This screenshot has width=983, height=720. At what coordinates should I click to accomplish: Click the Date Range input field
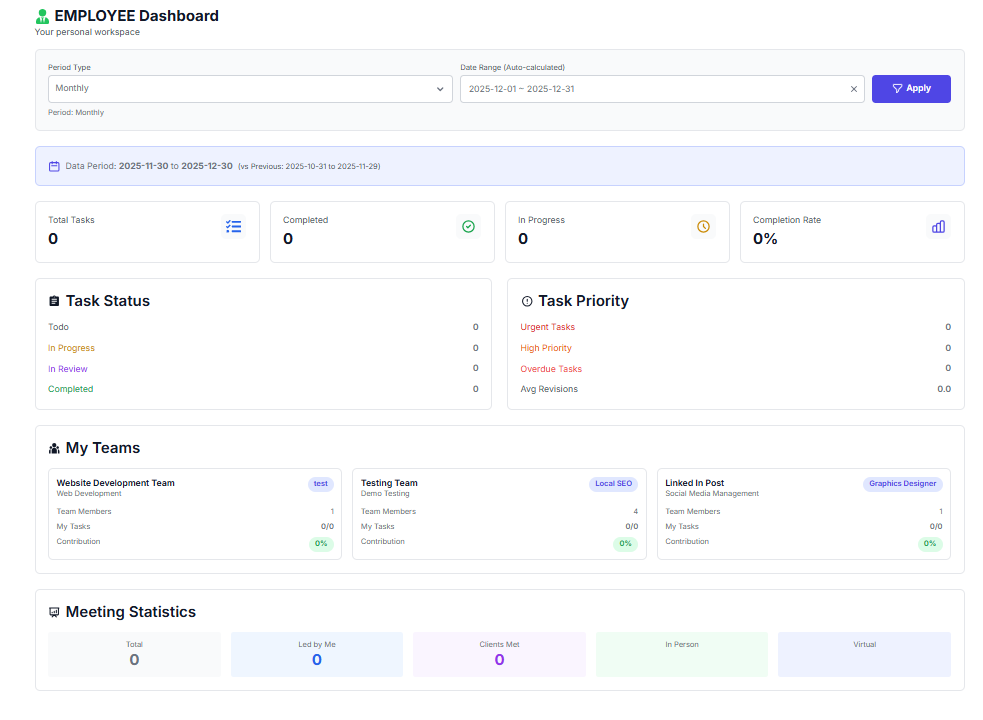(650, 89)
